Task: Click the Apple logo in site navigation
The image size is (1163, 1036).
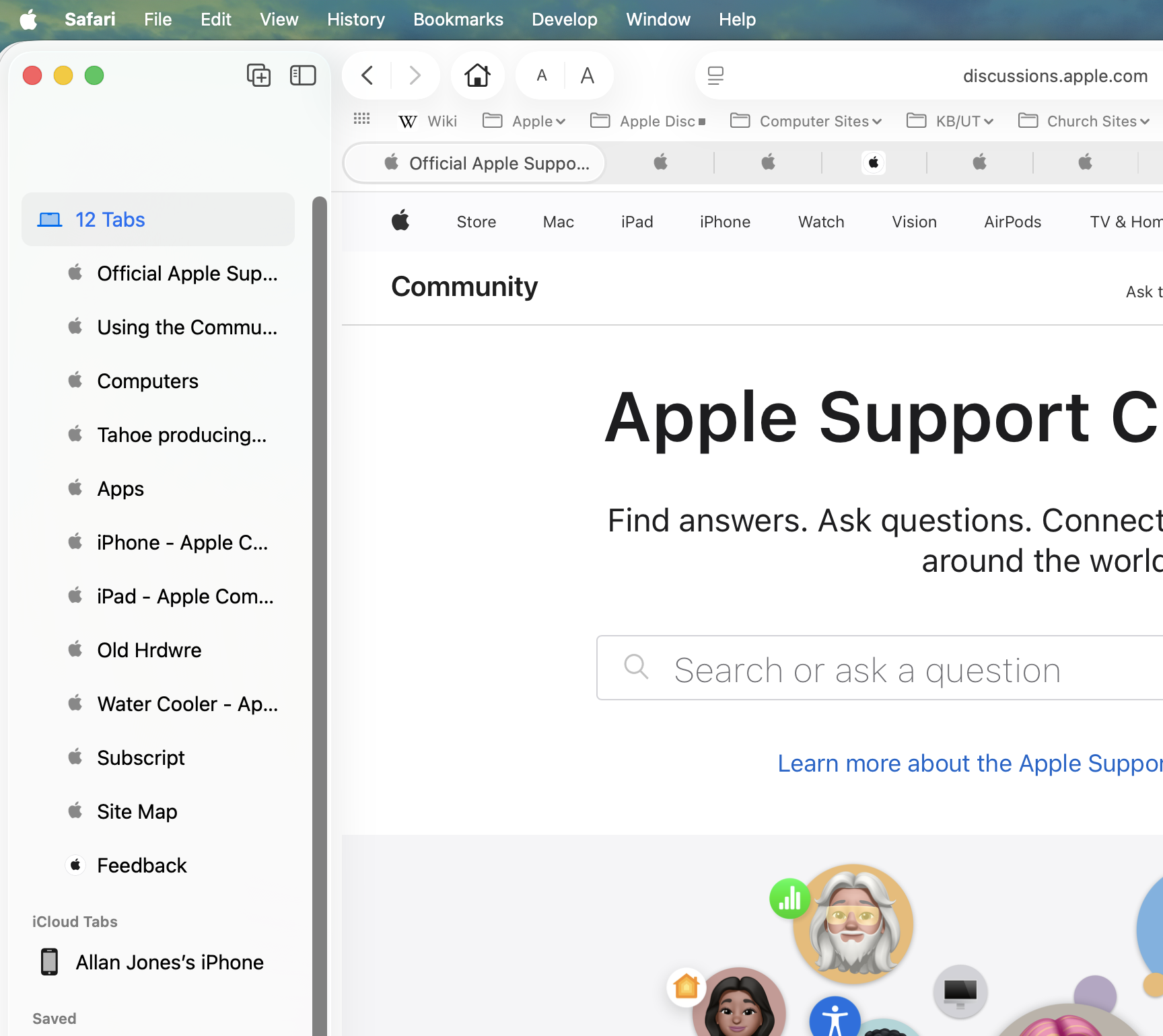Action: (x=401, y=221)
